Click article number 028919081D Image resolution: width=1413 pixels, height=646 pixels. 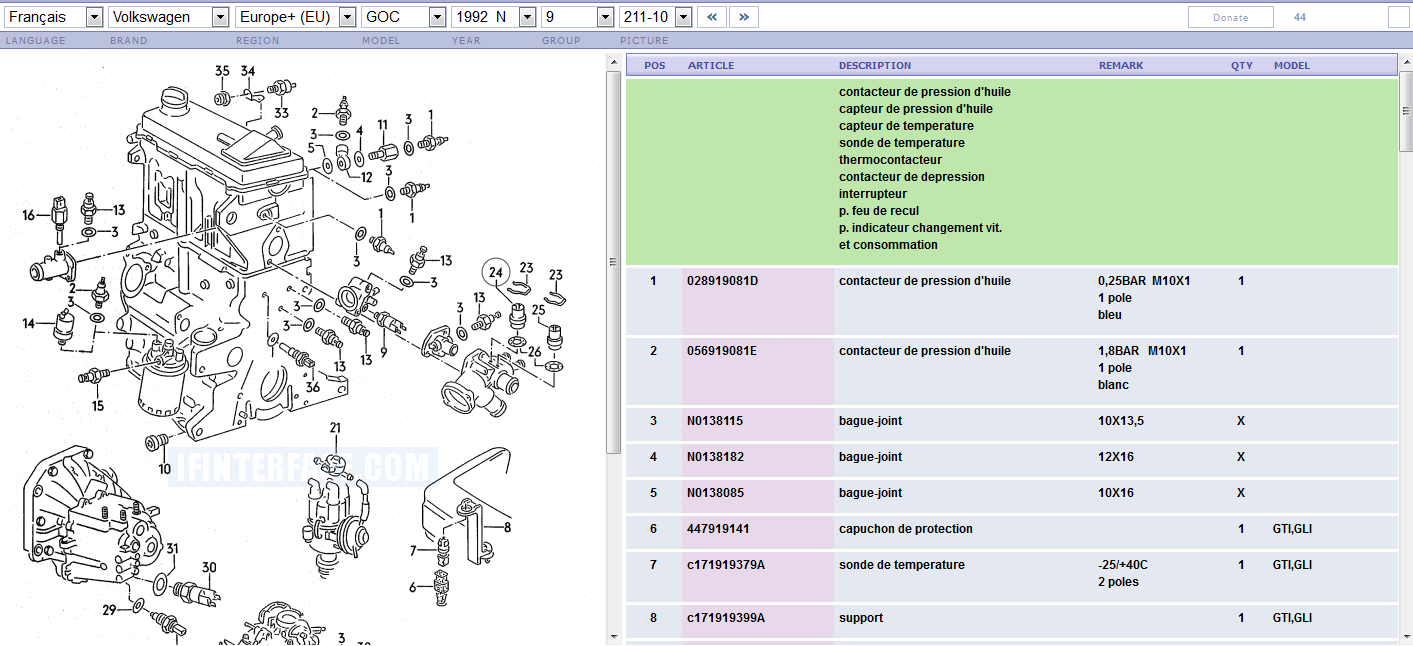pyautogui.click(x=723, y=281)
